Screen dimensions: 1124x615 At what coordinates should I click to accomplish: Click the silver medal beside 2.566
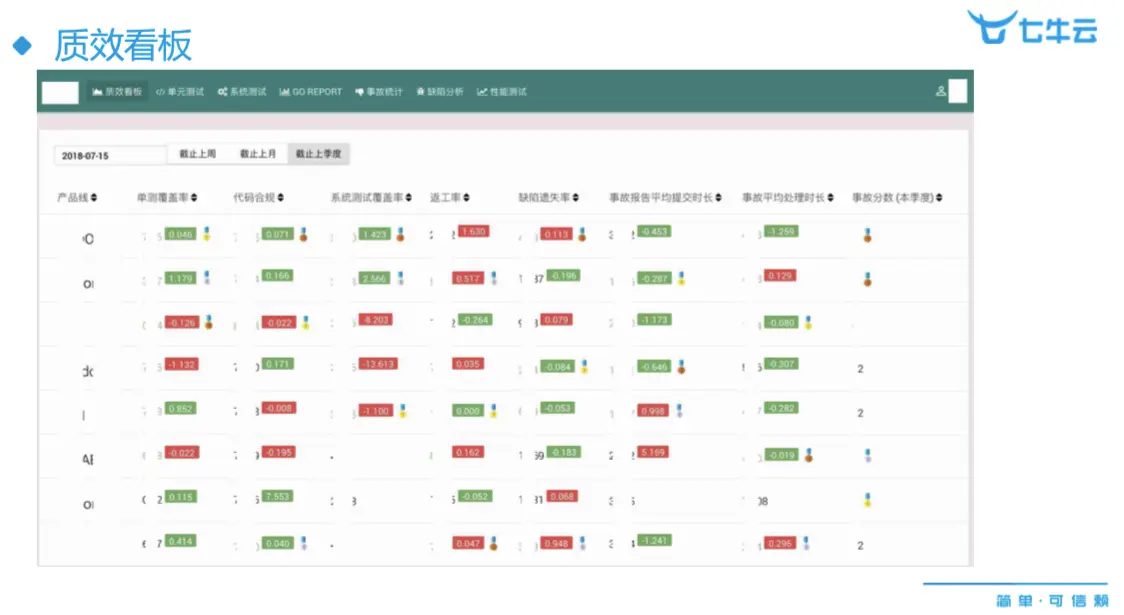pyautogui.click(x=400, y=278)
